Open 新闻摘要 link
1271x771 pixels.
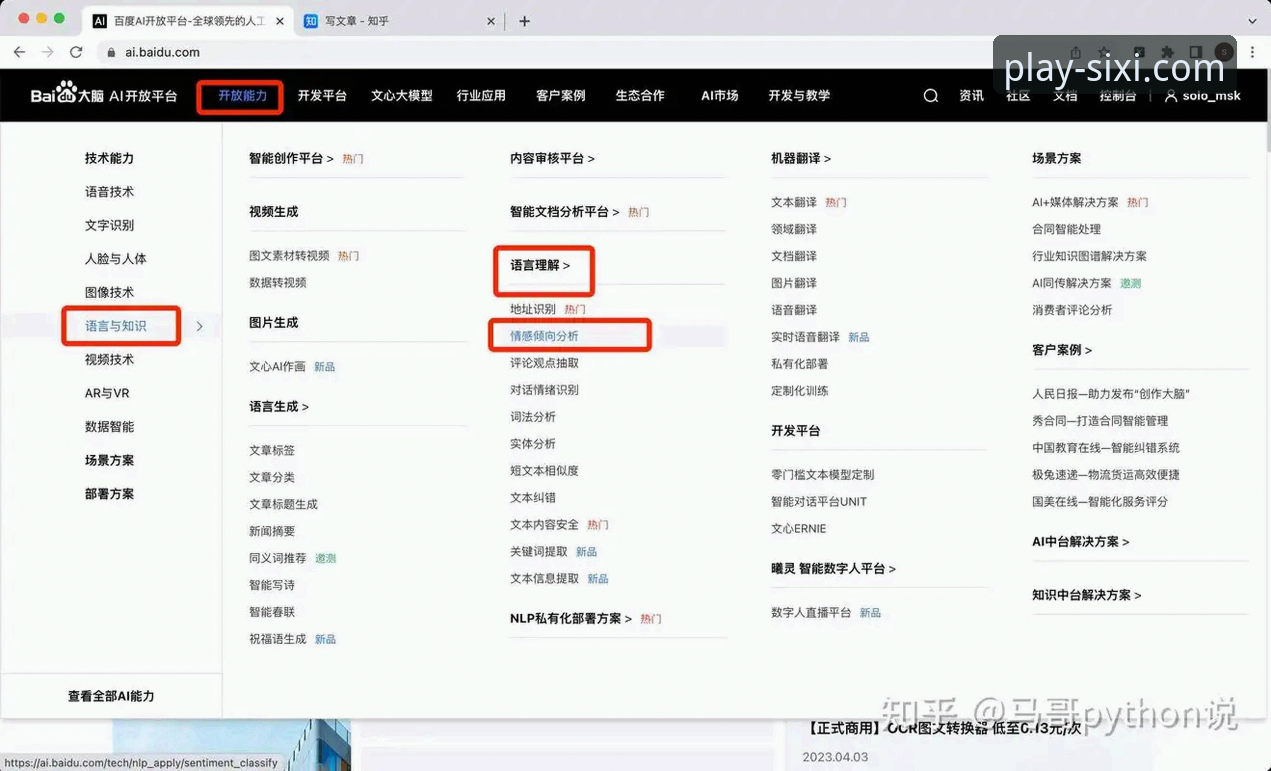coord(272,531)
